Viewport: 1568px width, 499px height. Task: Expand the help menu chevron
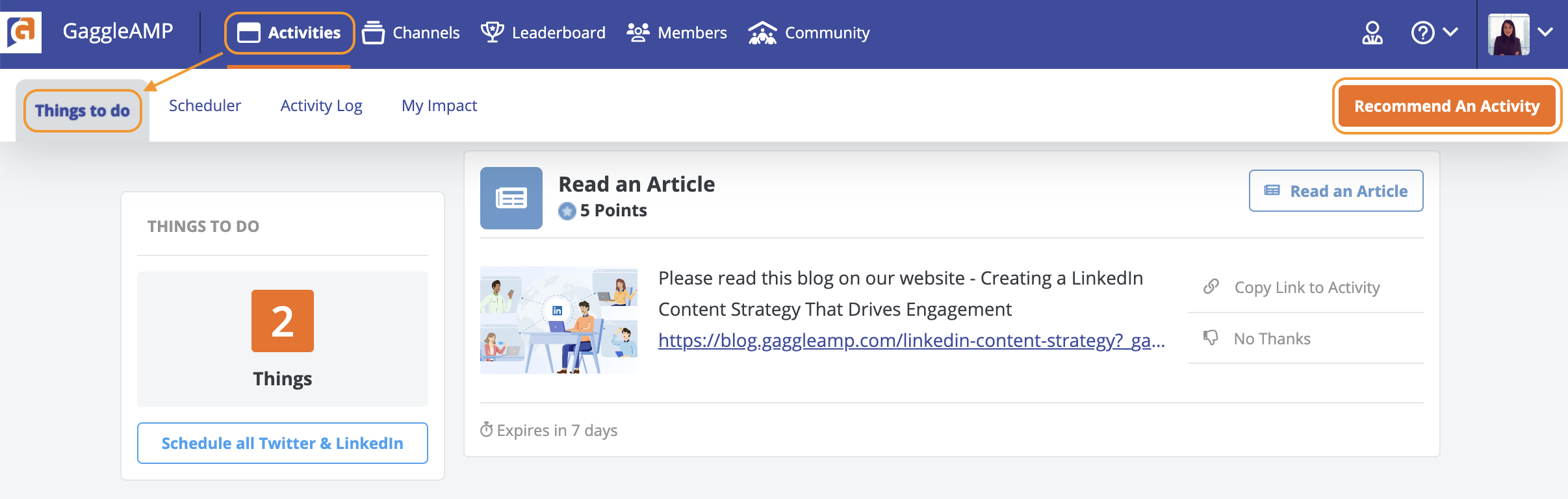coord(1450,32)
